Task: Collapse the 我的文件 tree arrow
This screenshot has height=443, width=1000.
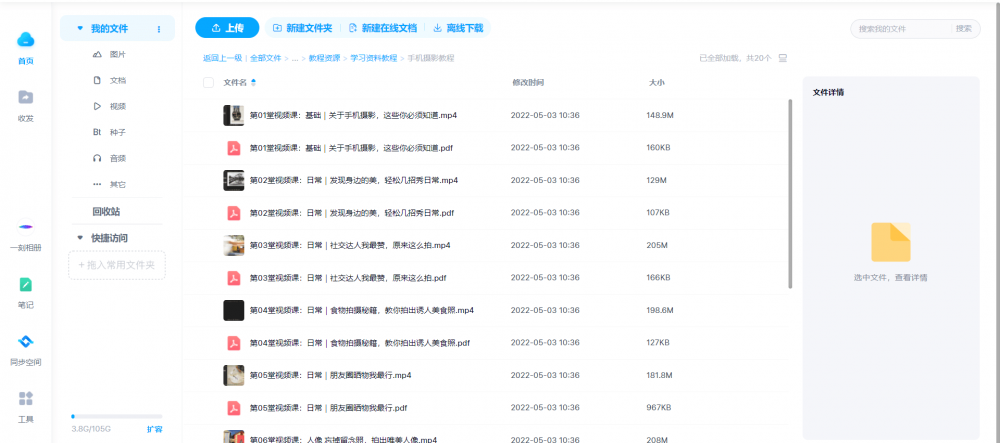Action: (x=80, y=29)
